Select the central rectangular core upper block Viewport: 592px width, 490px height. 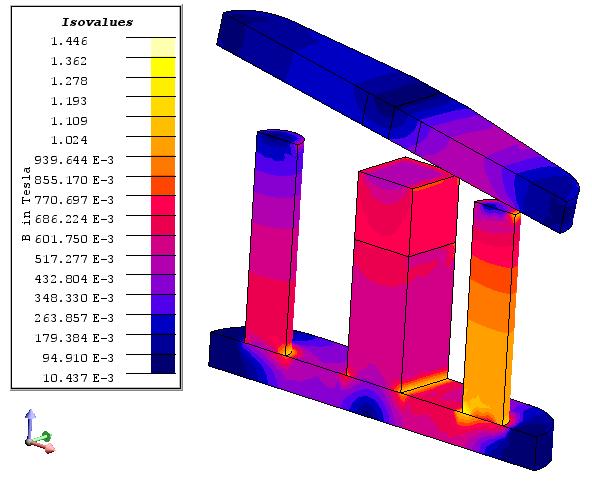[406, 208]
